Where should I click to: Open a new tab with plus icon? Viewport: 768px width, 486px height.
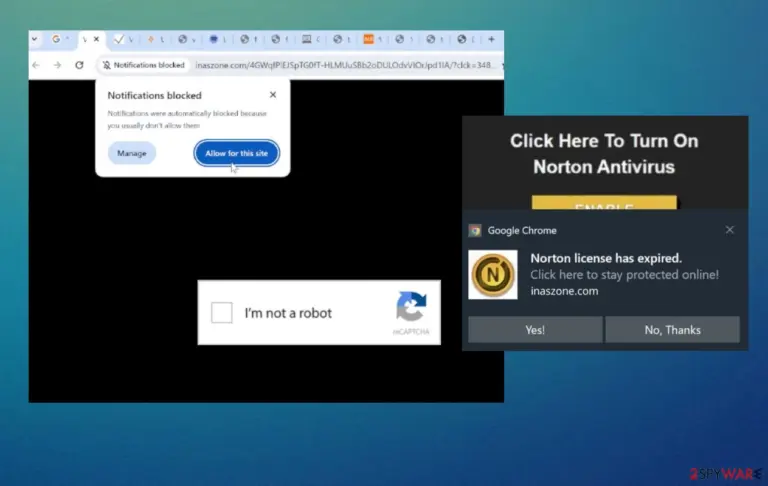[x=491, y=39]
